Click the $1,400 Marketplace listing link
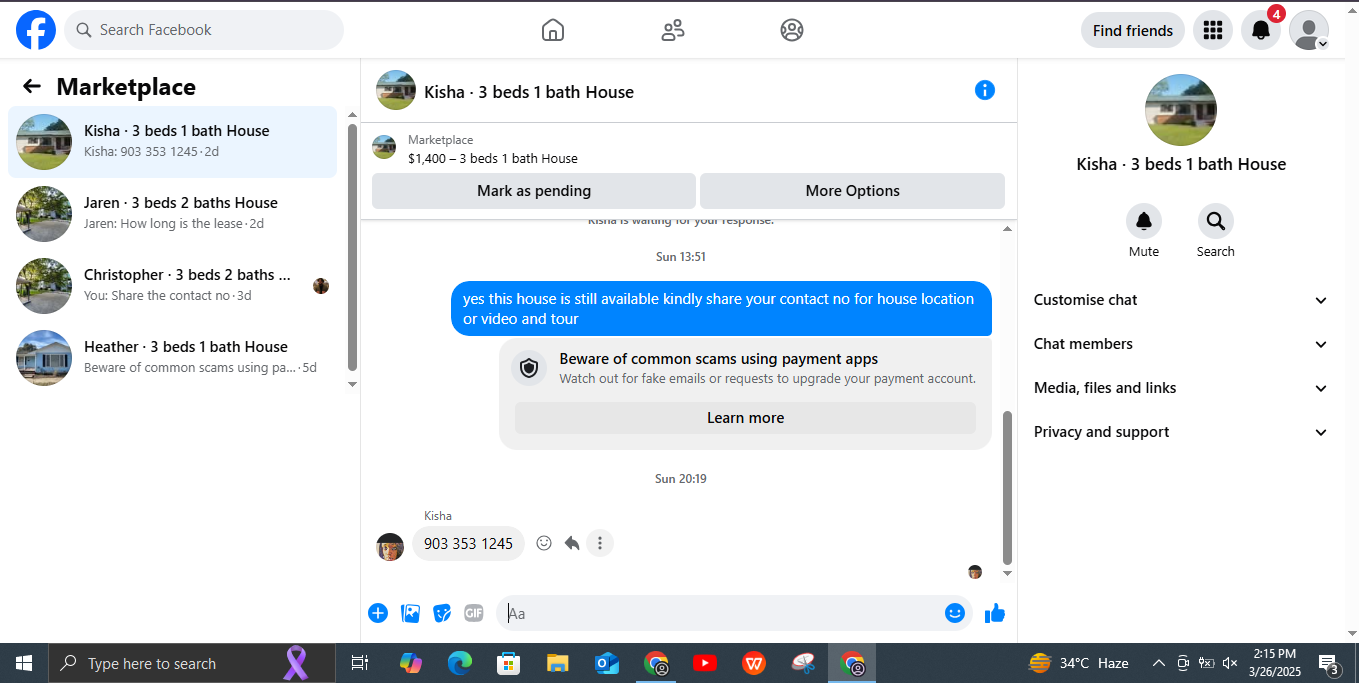This screenshot has height=683, width=1359. pyautogui.click(x=492, y=158)
